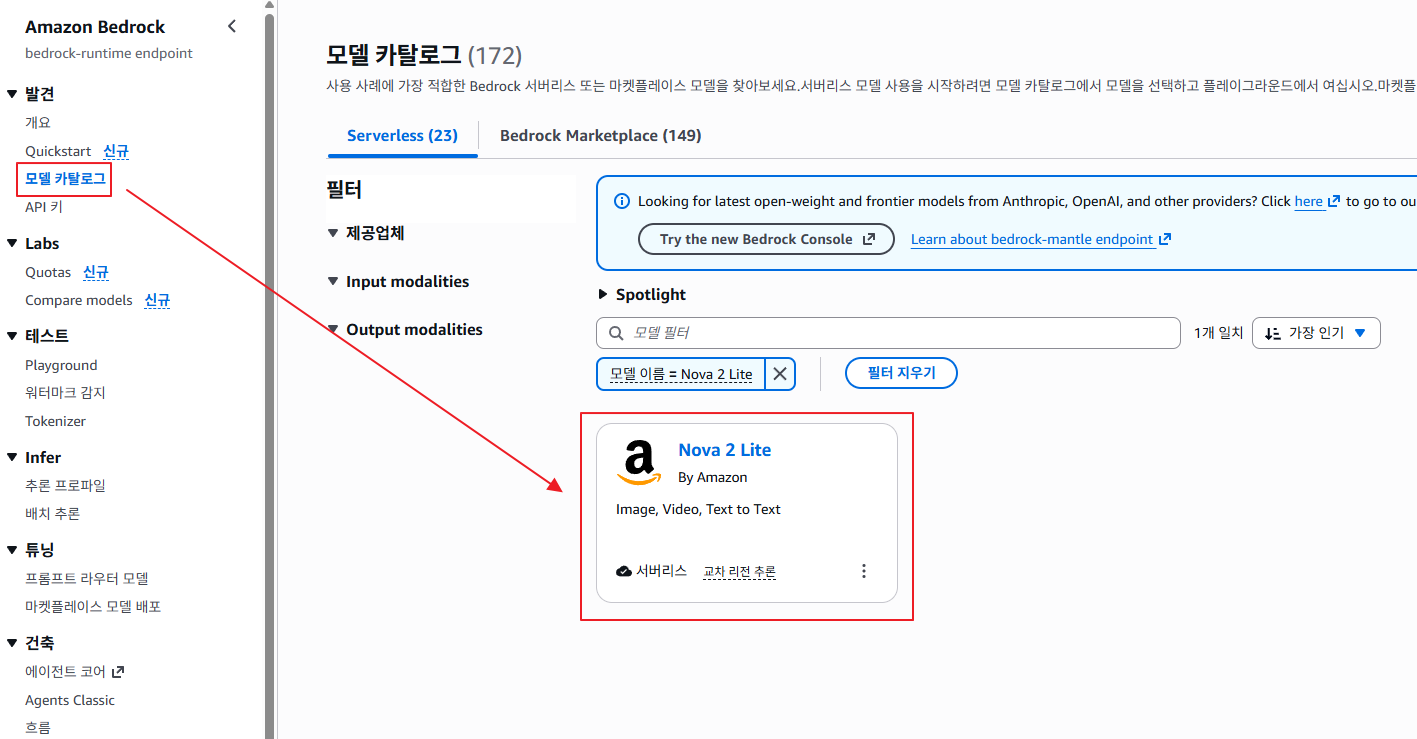1417x739 pixels.
Task: Click the external link icon after bedrock-mantle endpoint
Action: click(1164, 239)
